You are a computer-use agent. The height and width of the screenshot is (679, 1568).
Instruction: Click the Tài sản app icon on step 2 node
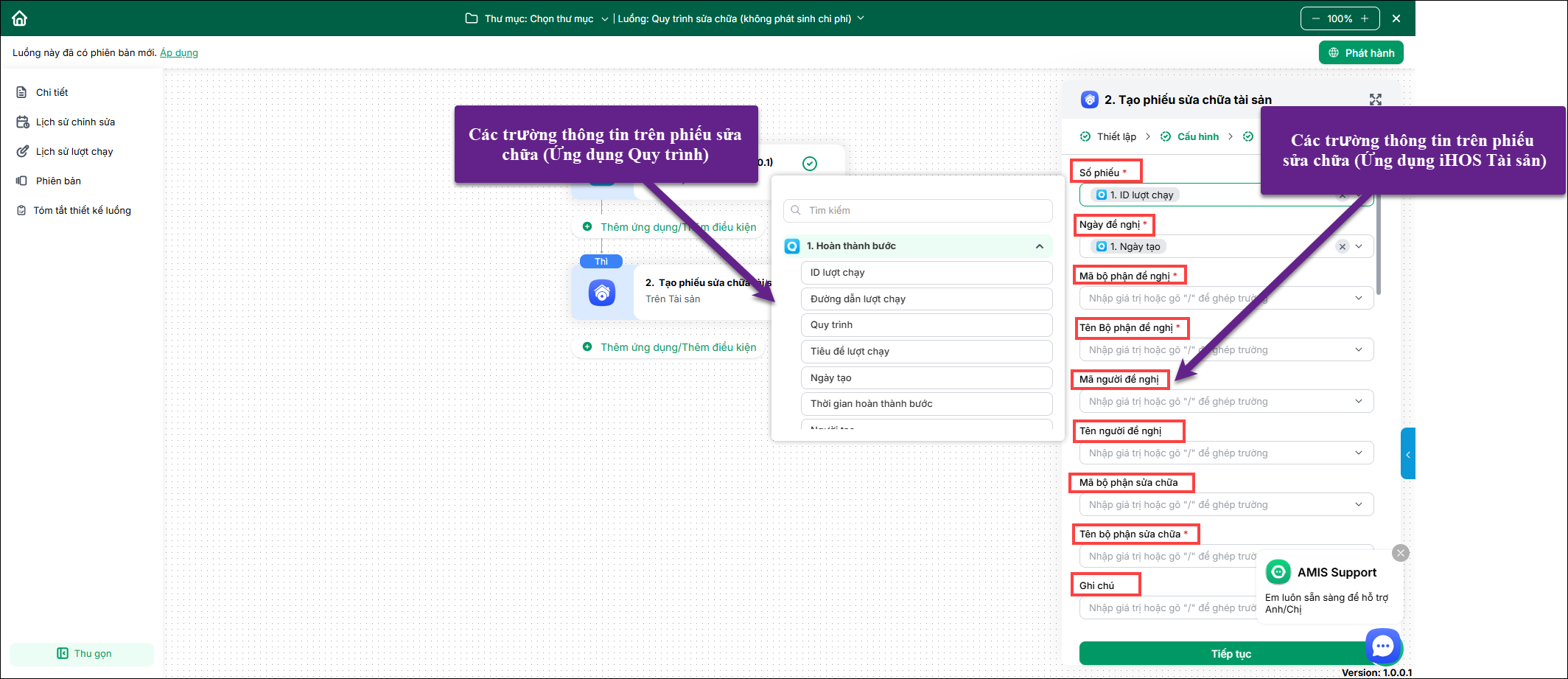click(602, 293)
